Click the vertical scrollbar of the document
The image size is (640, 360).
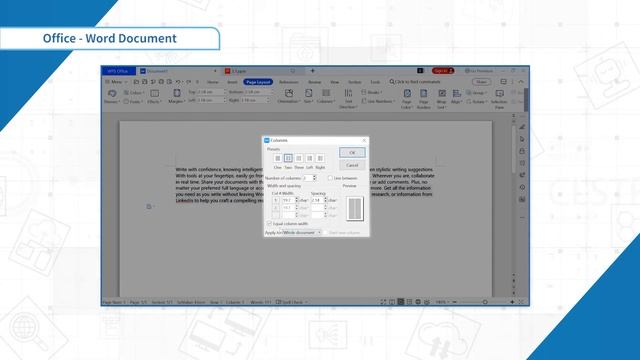pyautogui.click(x=513, y=149)
